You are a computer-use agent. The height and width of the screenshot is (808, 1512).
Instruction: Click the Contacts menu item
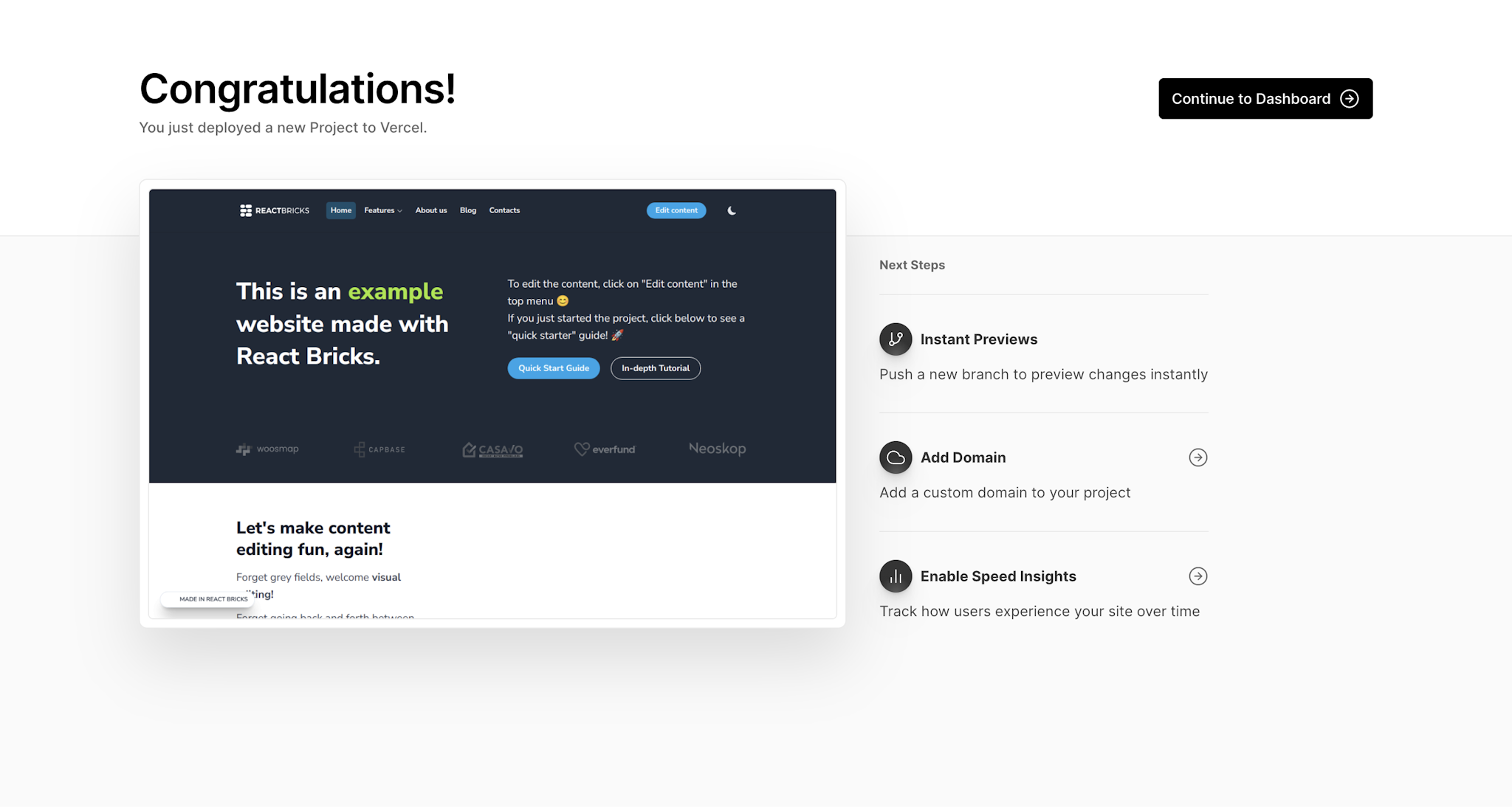504,210
